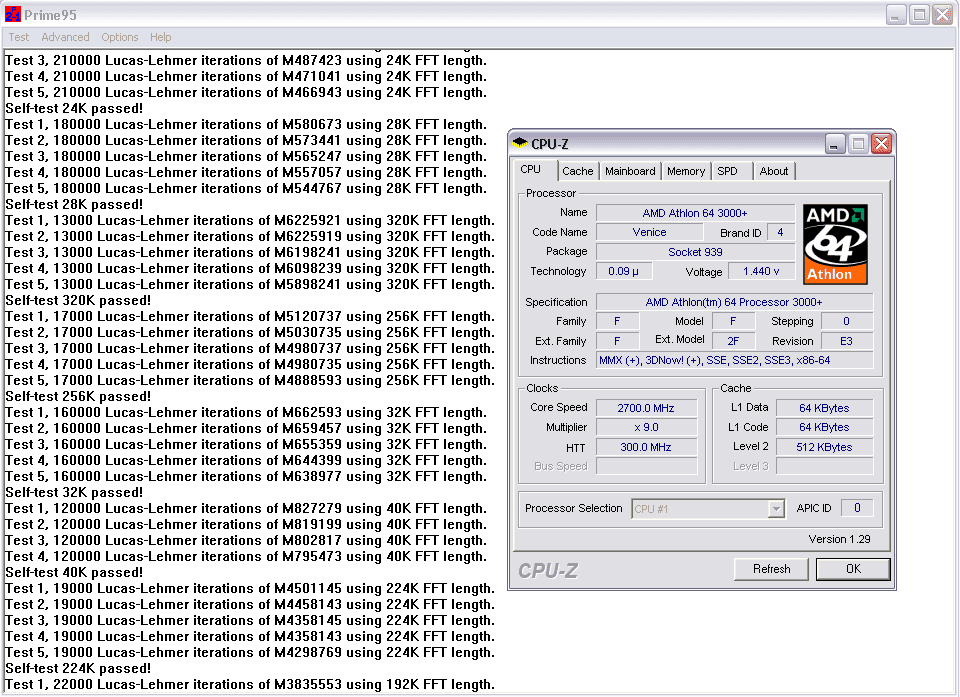
Task: Click the Refresh button in CPU-Z
Action: 771,569
